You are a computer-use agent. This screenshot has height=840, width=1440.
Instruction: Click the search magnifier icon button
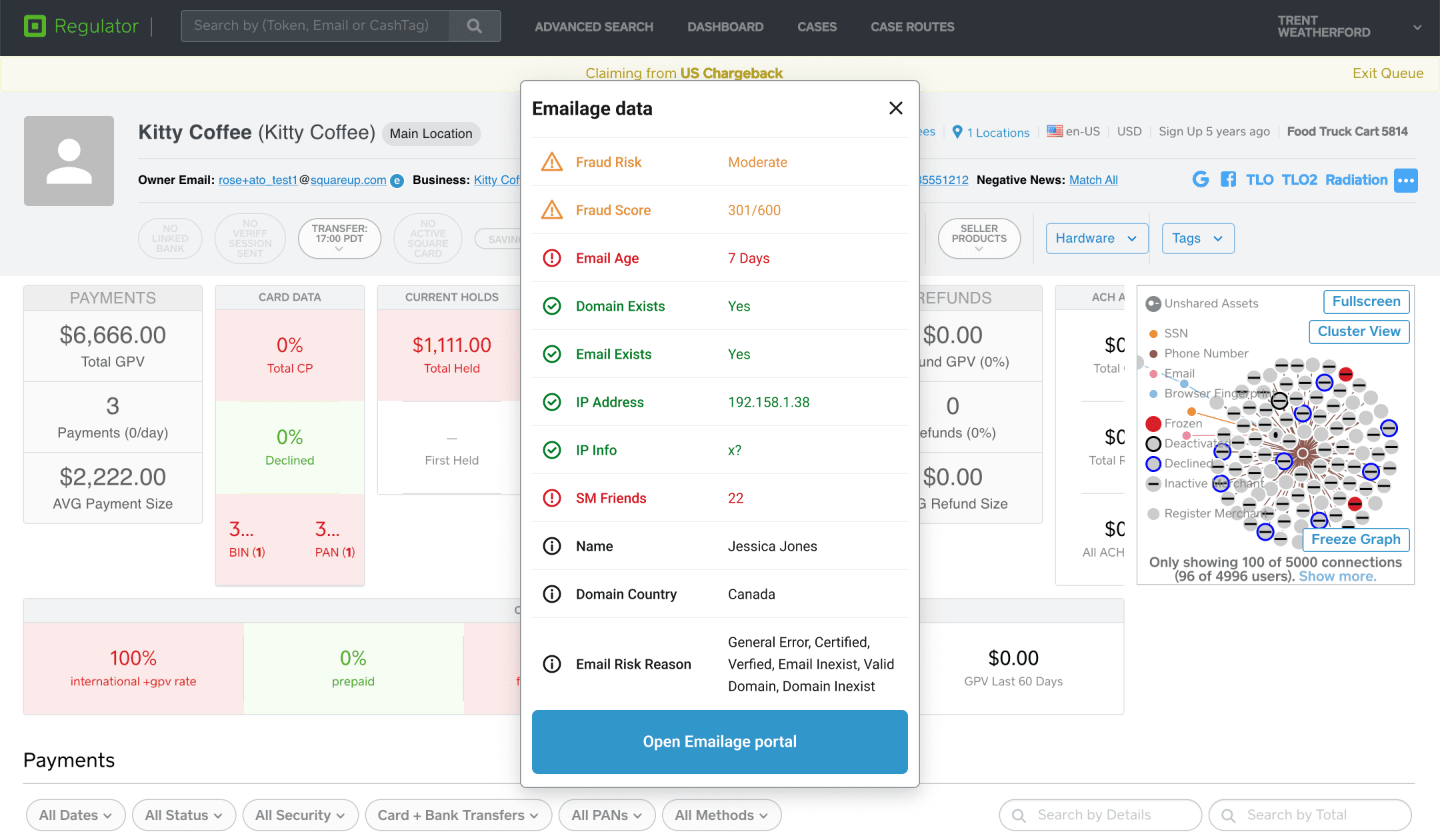click(475, 26)
